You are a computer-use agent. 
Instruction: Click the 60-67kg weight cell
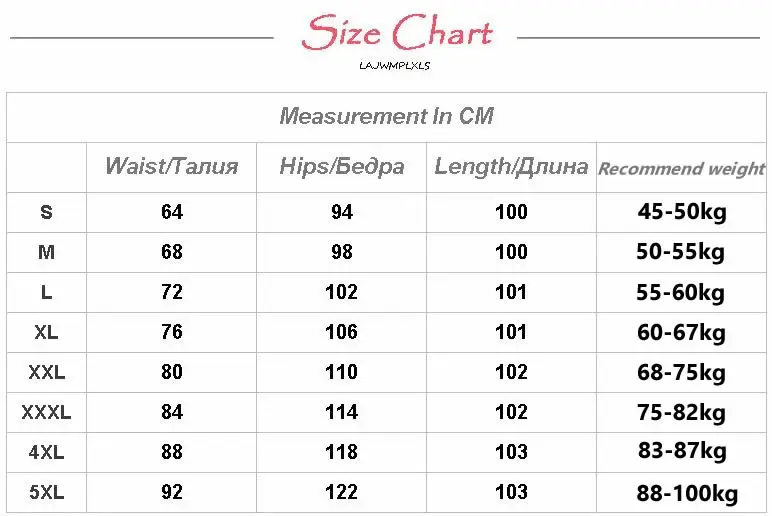coord(681,333)
